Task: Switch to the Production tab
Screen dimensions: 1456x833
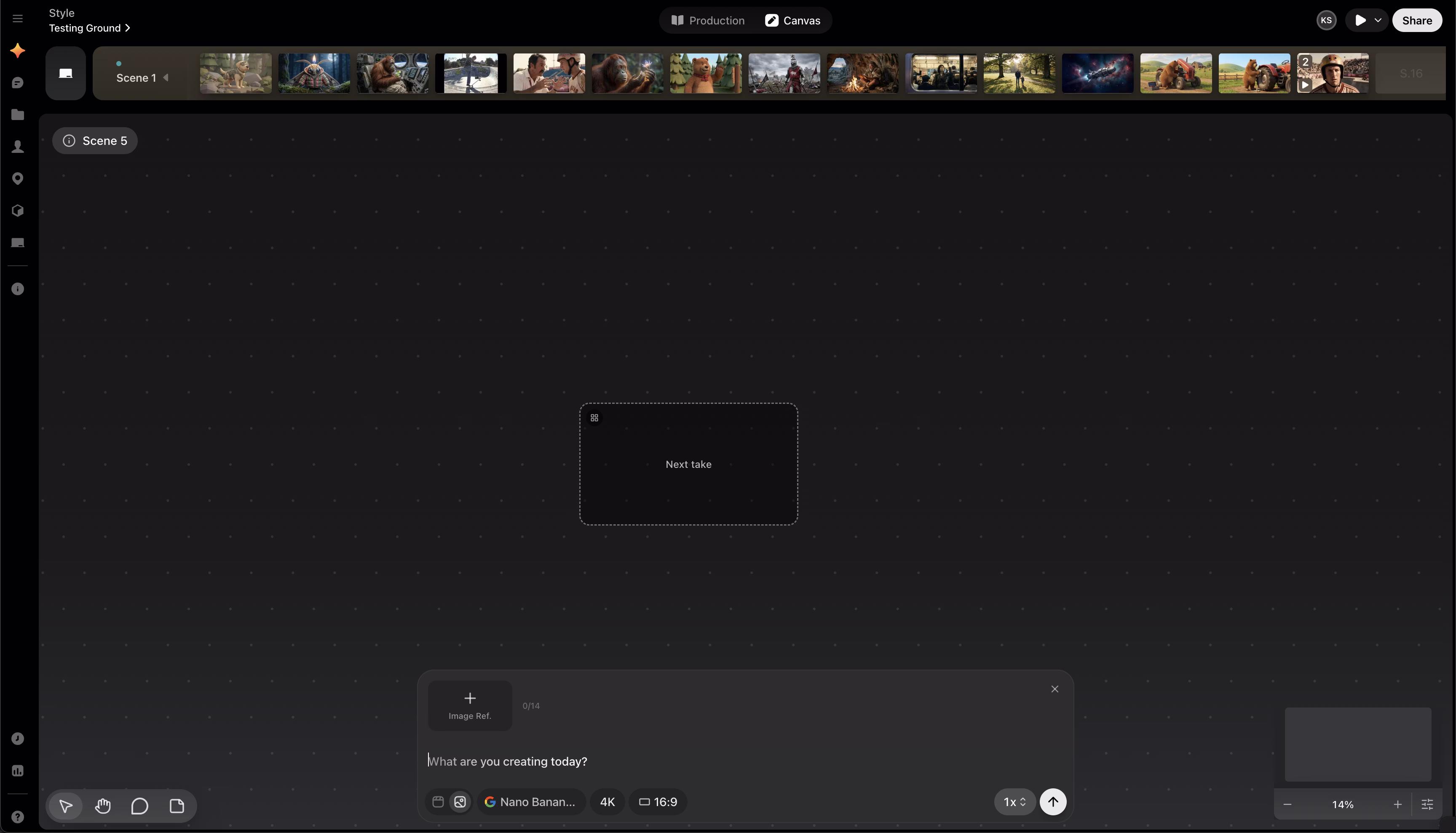Action: [708, 21]
